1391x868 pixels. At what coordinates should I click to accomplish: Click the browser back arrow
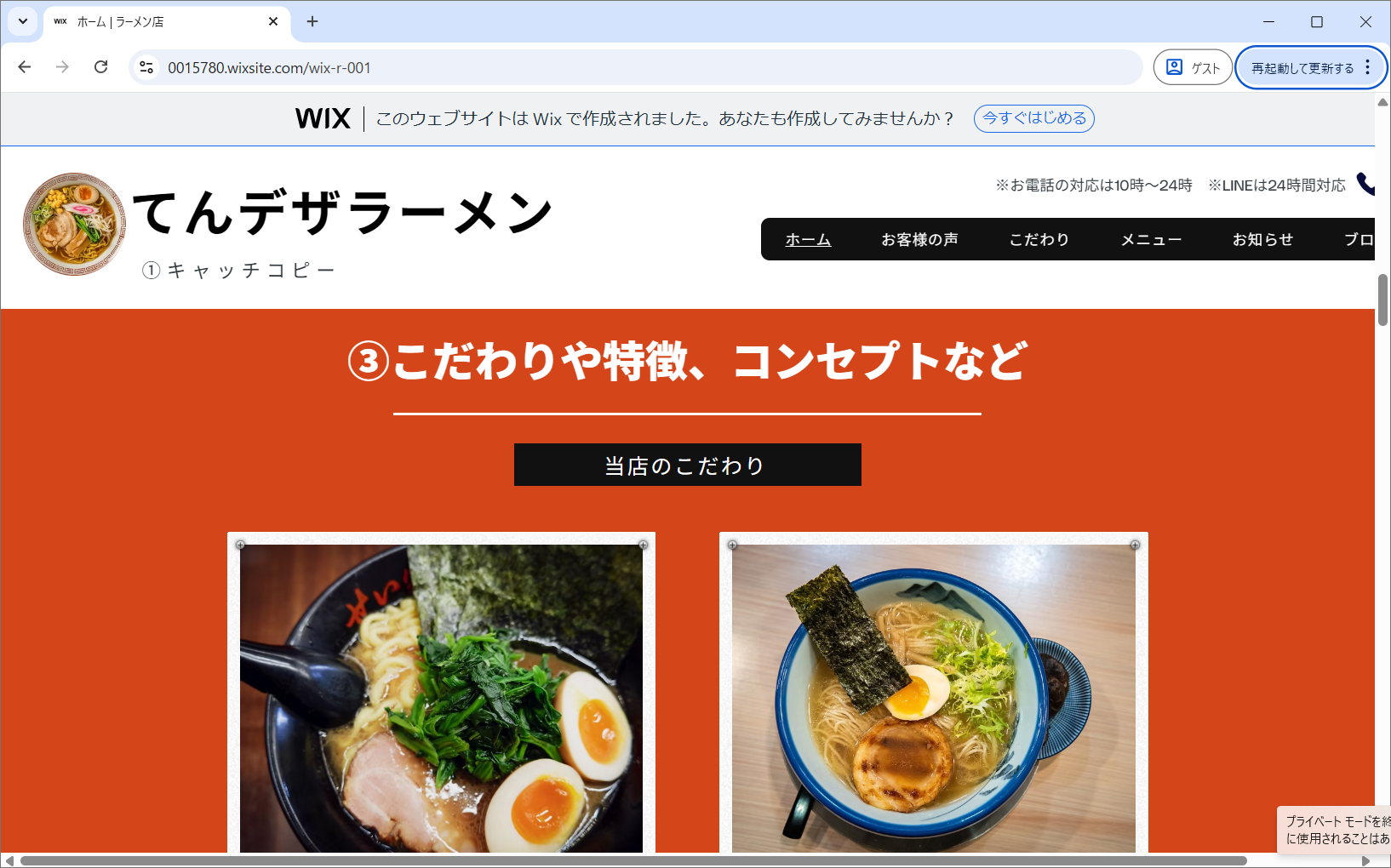click(25, 67)
